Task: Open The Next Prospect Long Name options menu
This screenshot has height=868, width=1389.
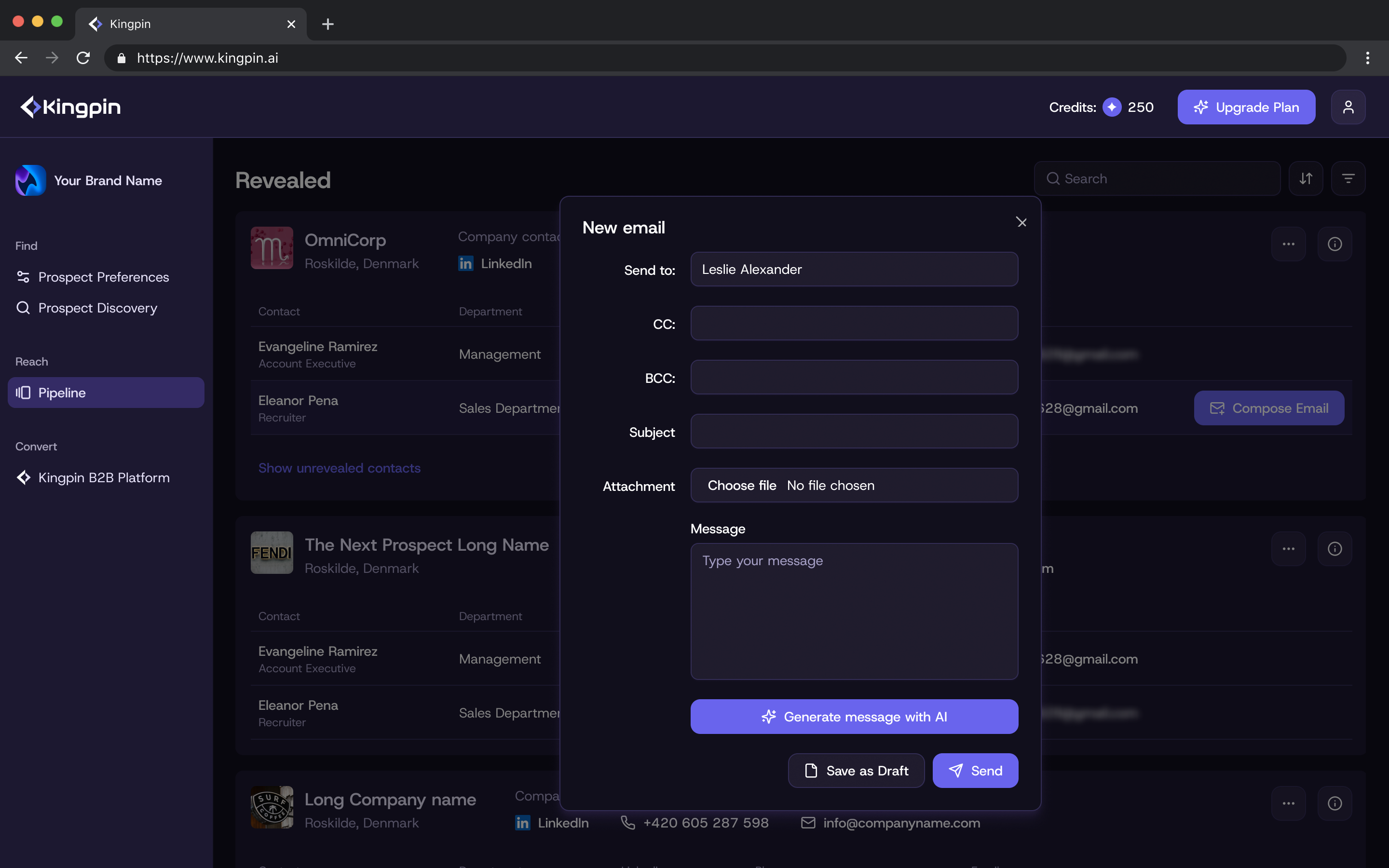Action: click(1289, 549)
